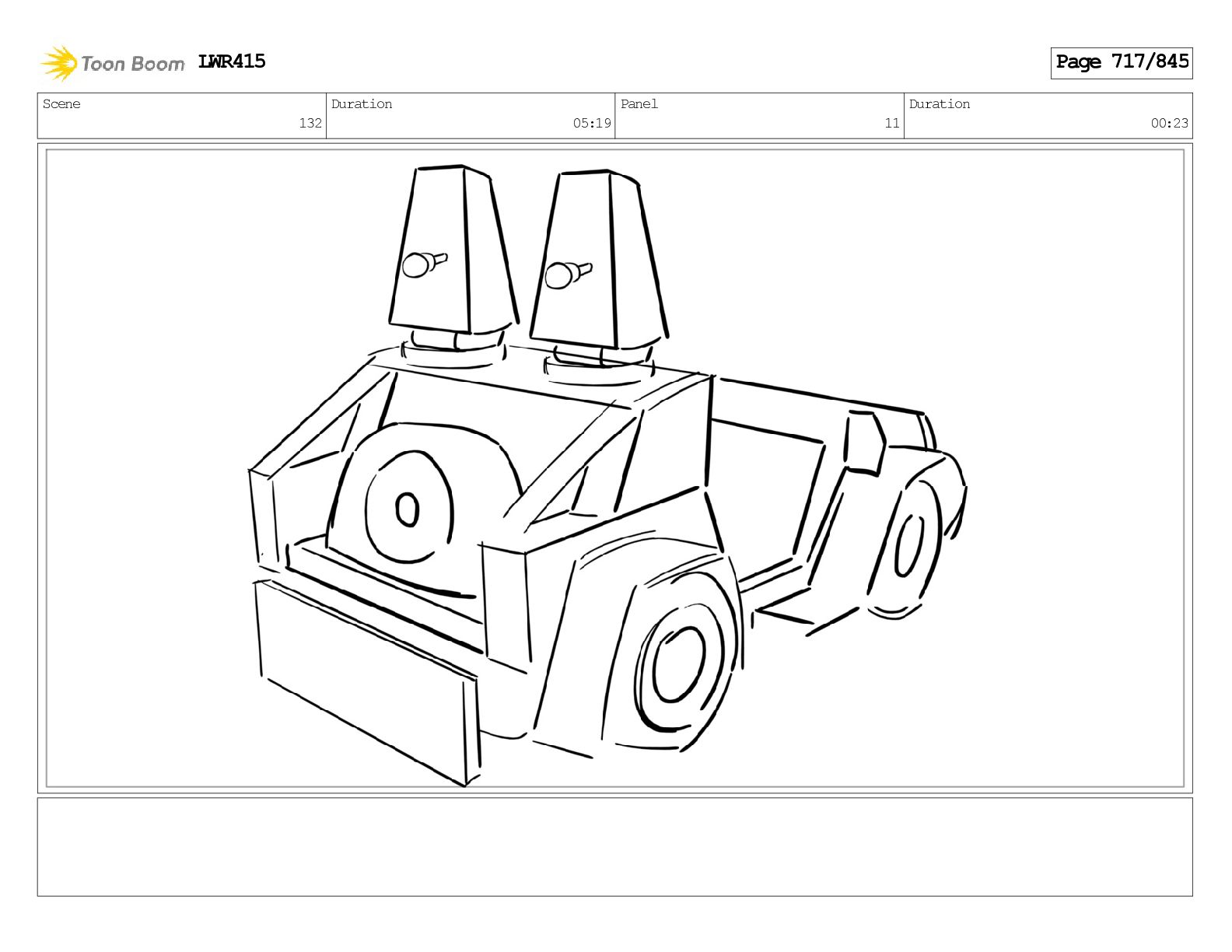
Task: Click the Scene header label
Action: tap(61, 104)
